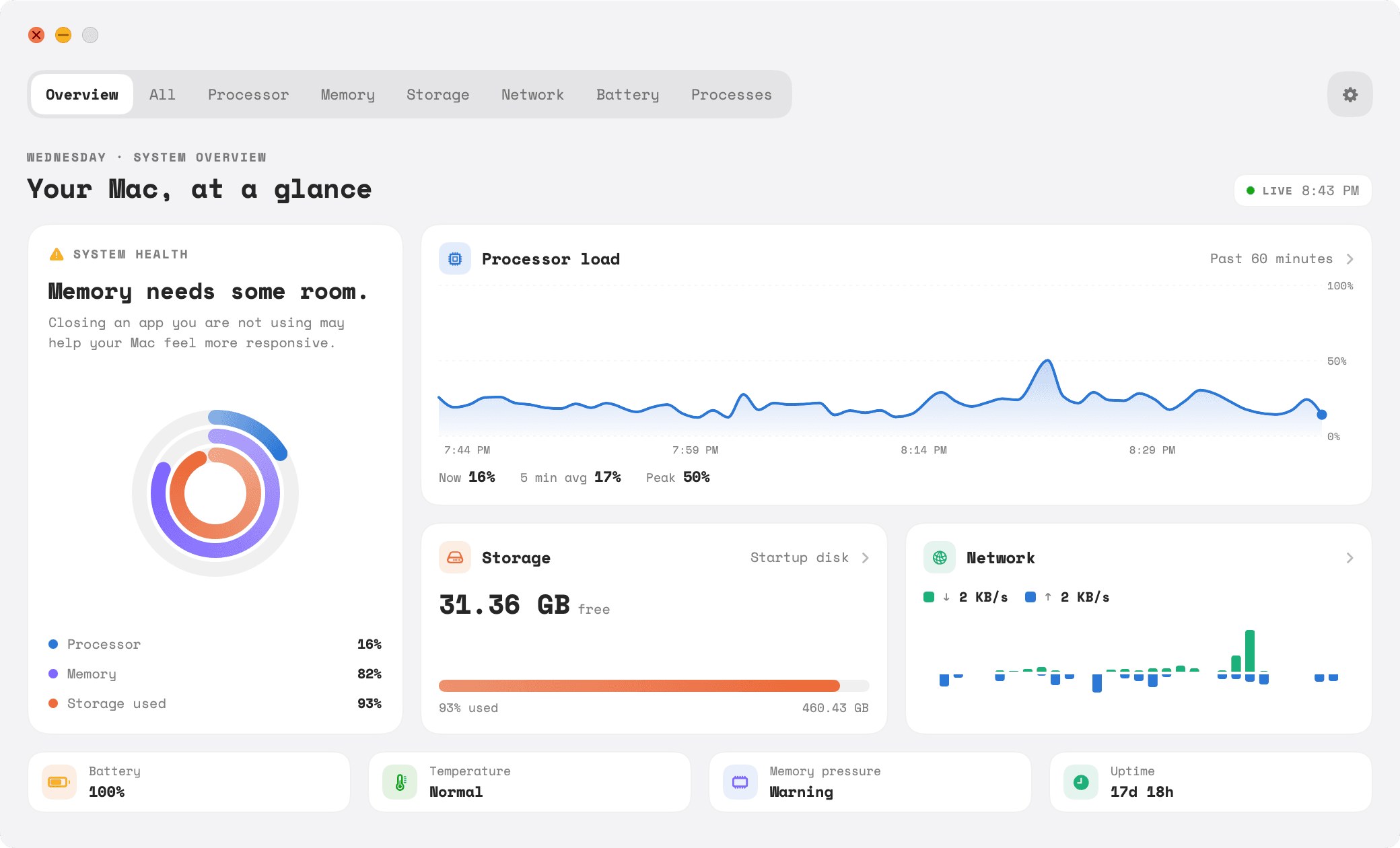This screenshot has width=1400, height=848.
Task: Click the green download legend square
Action: tap(929, 597)
